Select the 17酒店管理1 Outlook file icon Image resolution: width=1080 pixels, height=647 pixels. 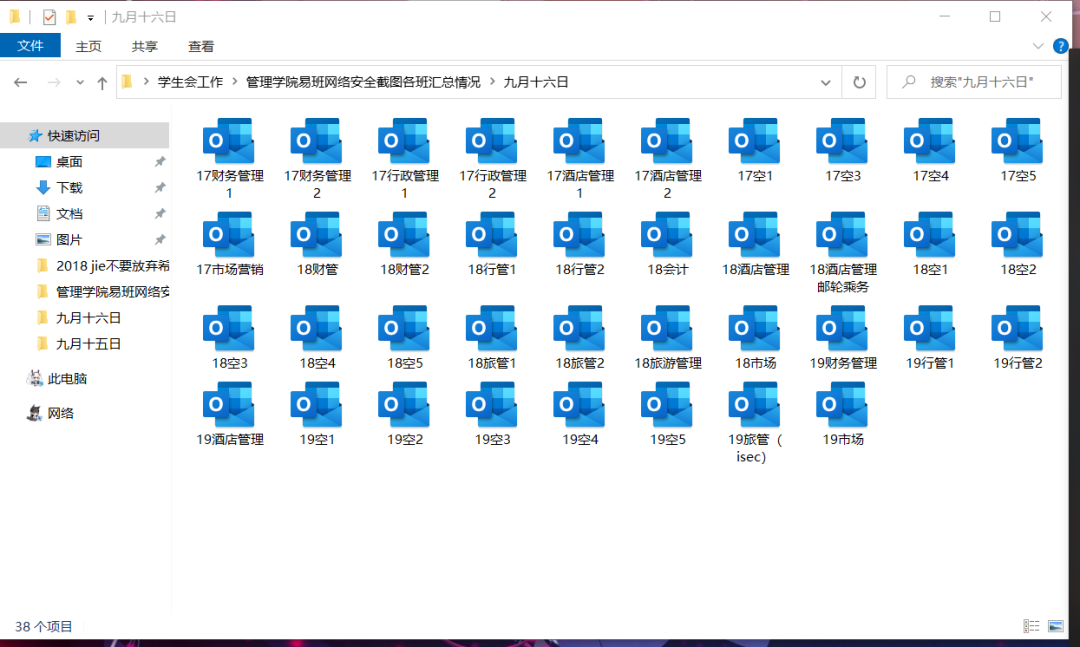click(579, 141)
